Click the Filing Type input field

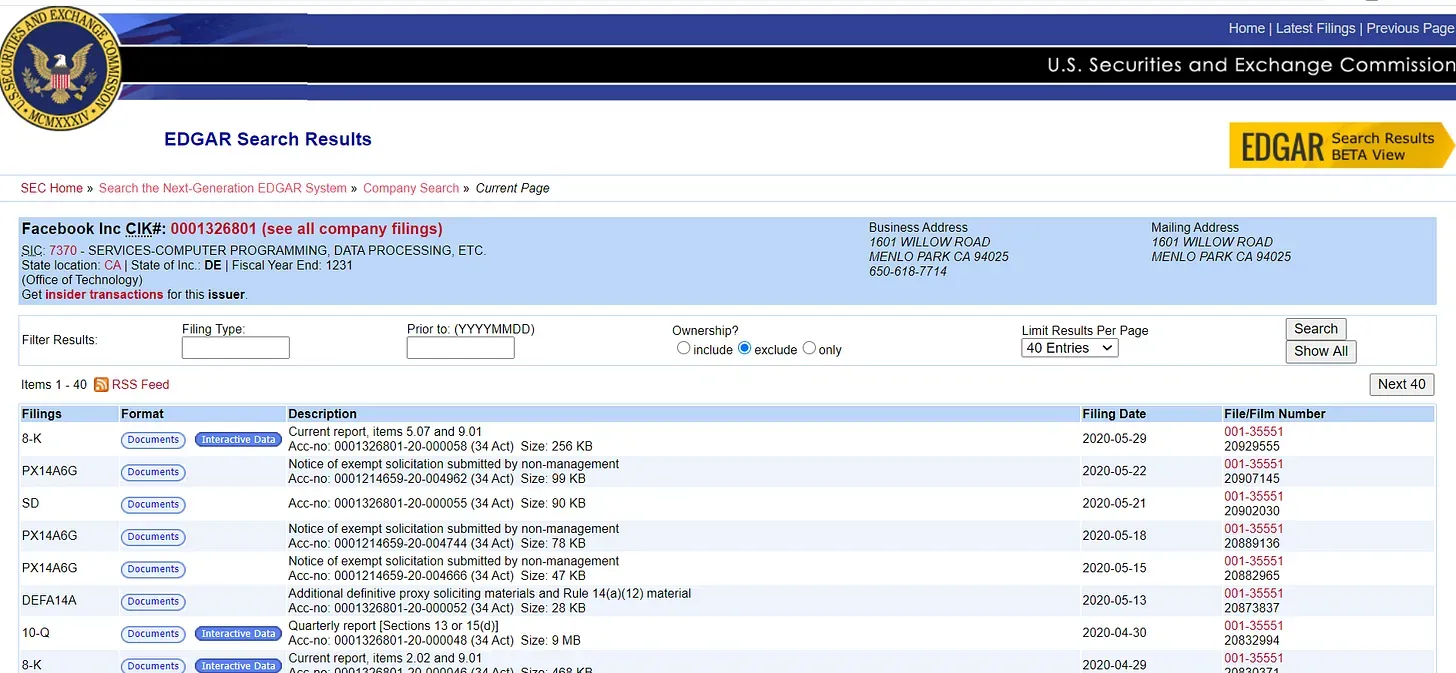tap(236, 348)
